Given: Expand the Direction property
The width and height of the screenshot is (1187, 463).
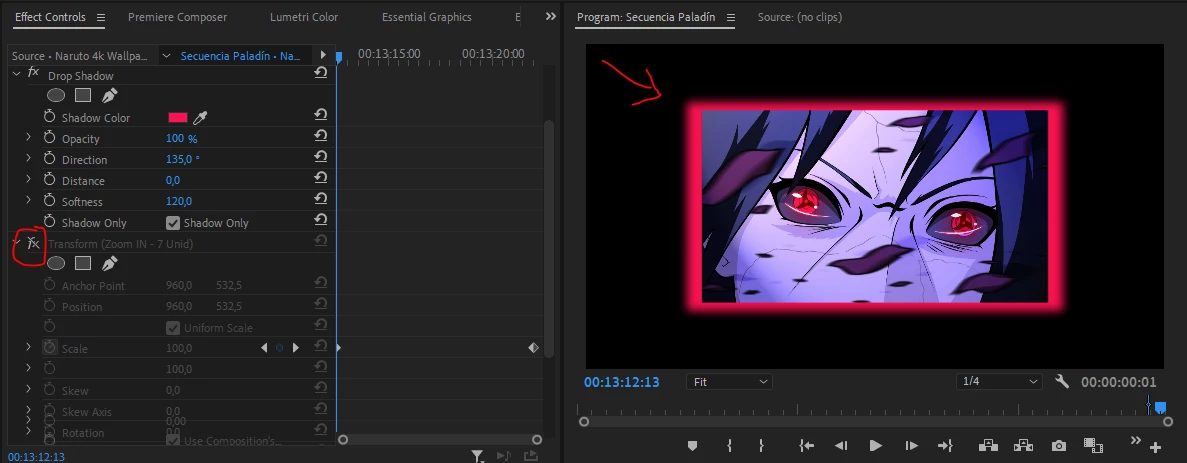Looking at the screenshot, I should pos(28,158).
